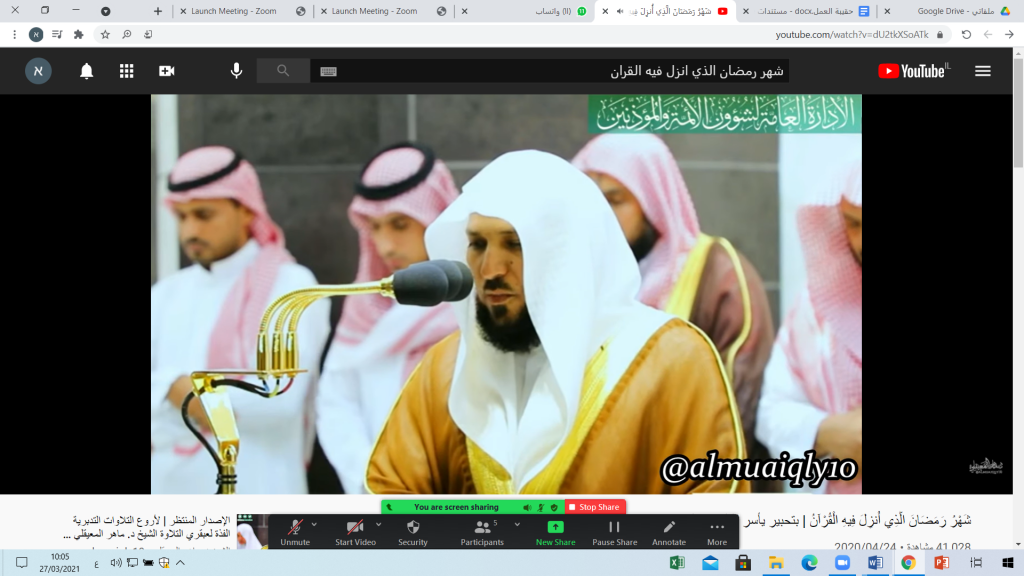This screenshot has width=1024, height=576.
Task: Start voice search with the microphone icon
Action: [x=236, y=70]
